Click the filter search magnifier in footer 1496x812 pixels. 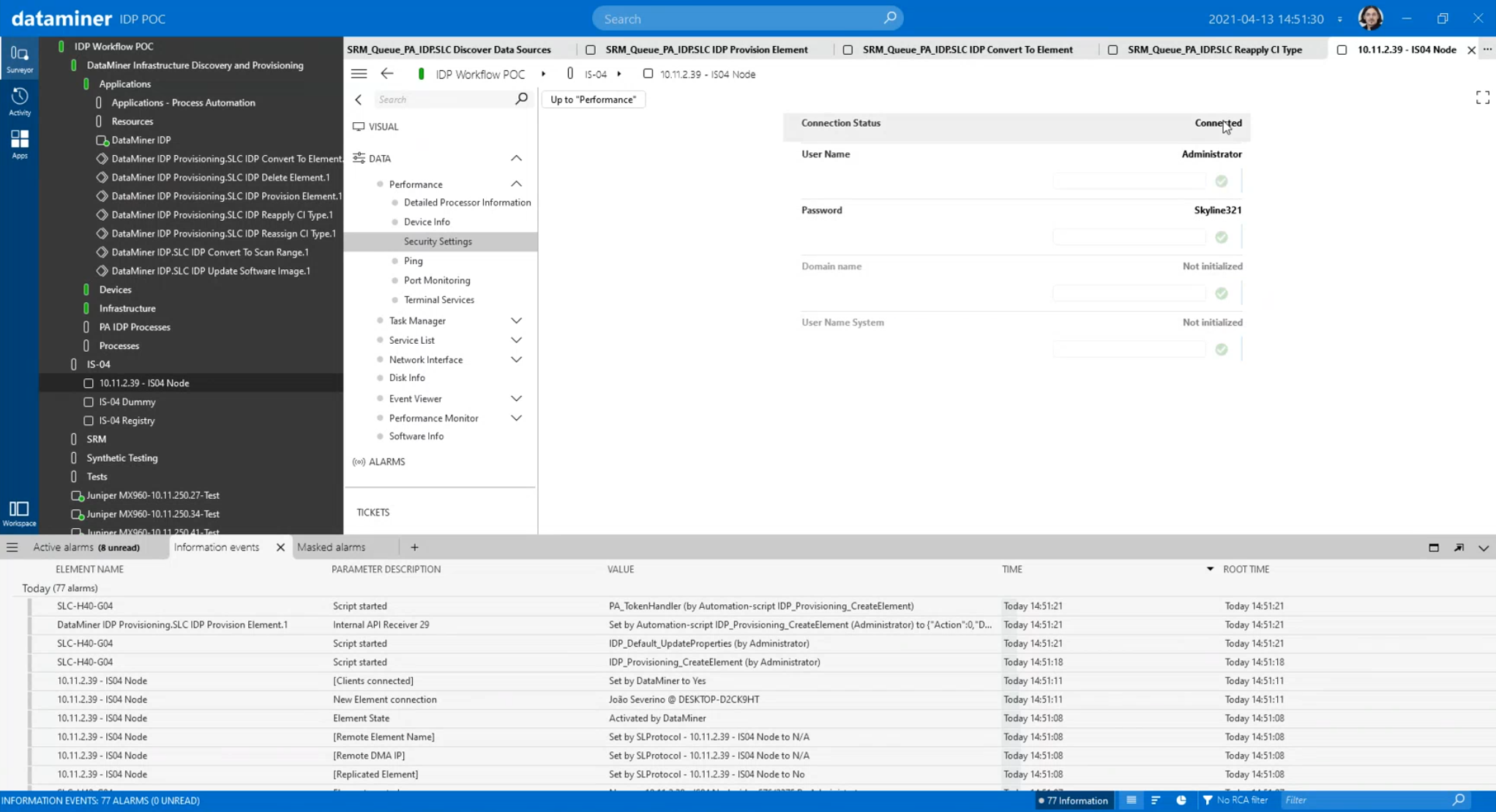click(x=1459, y=800)
